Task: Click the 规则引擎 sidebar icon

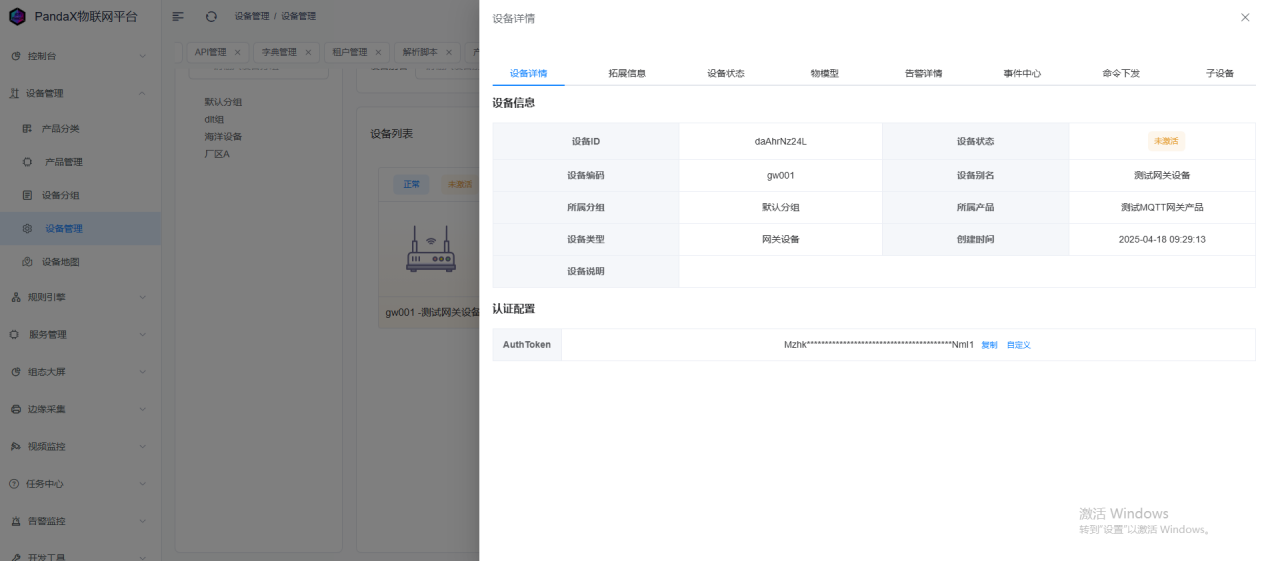Action: click(15, 297)
